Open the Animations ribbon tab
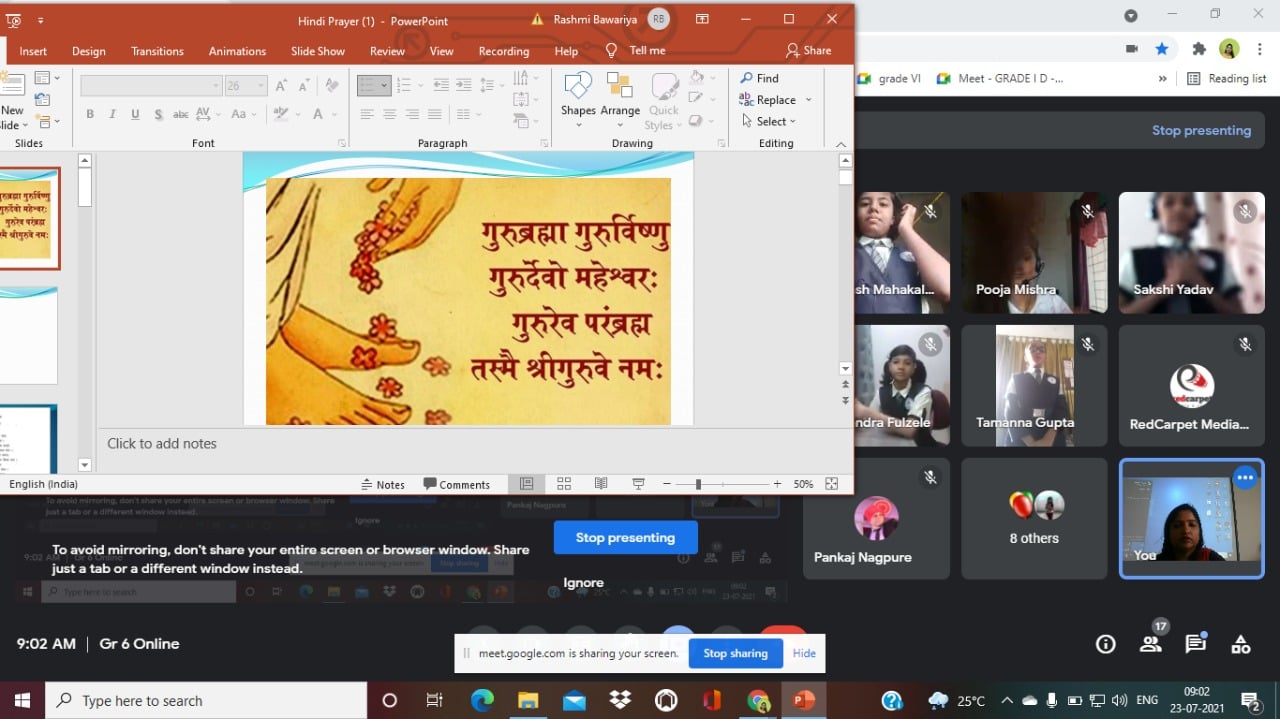Viewport: 1280px width, 719px height. pos(237,51)
